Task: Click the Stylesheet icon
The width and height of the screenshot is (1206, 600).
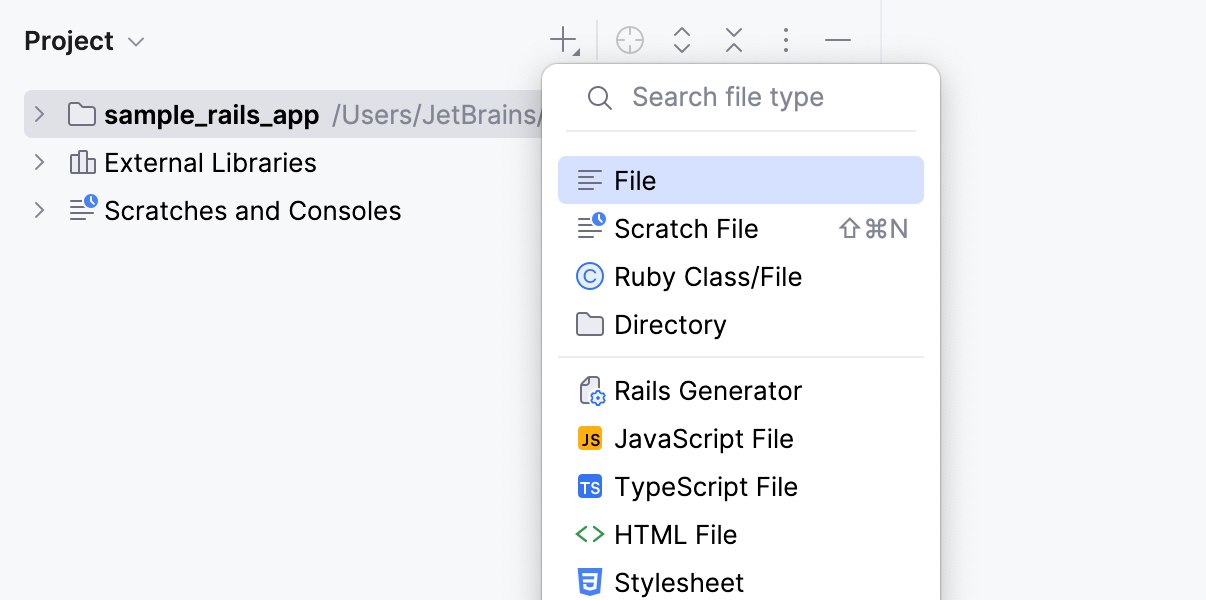Action: coord(590,581)
